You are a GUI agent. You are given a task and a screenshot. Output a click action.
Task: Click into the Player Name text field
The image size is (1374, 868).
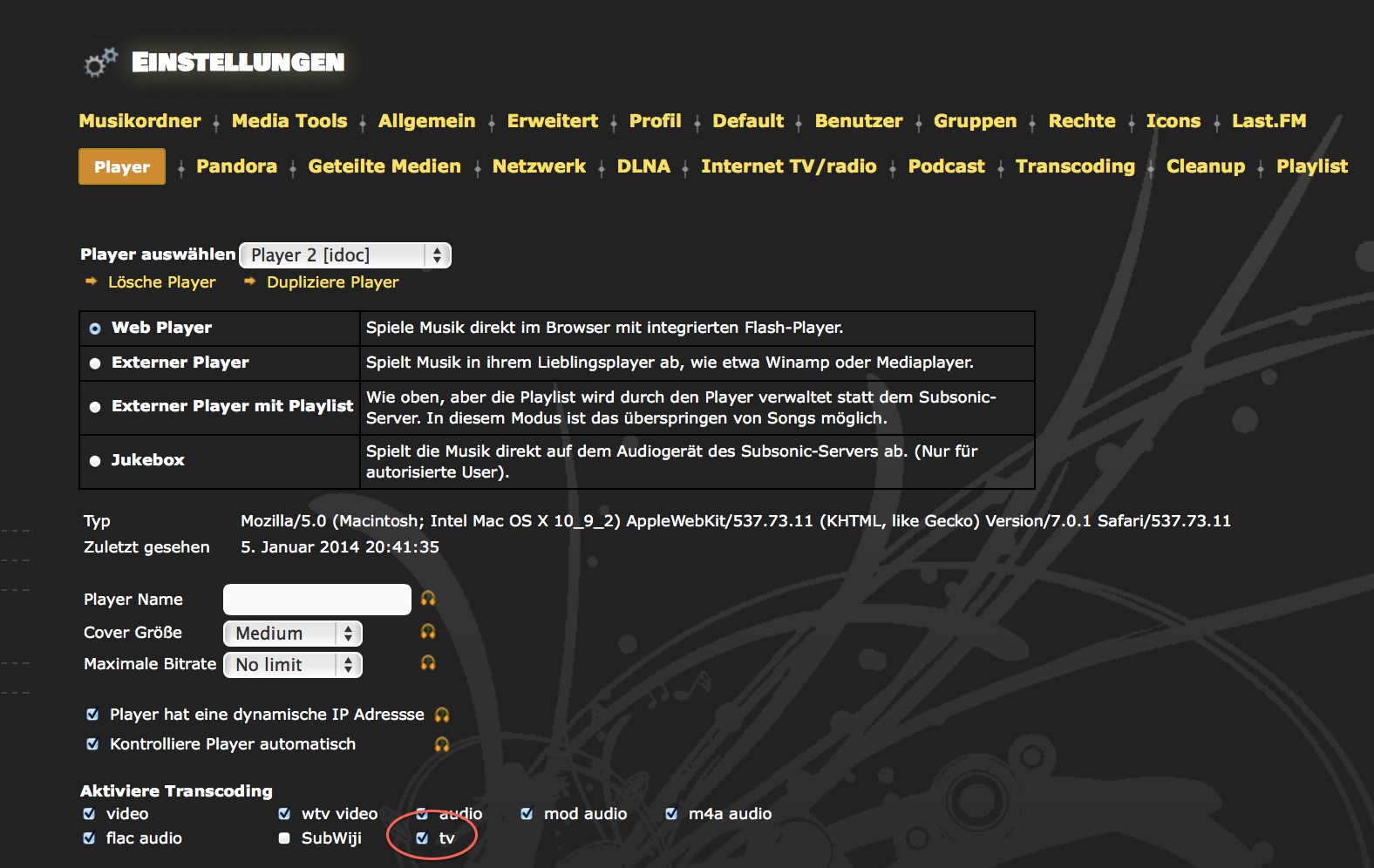(316, 600)
